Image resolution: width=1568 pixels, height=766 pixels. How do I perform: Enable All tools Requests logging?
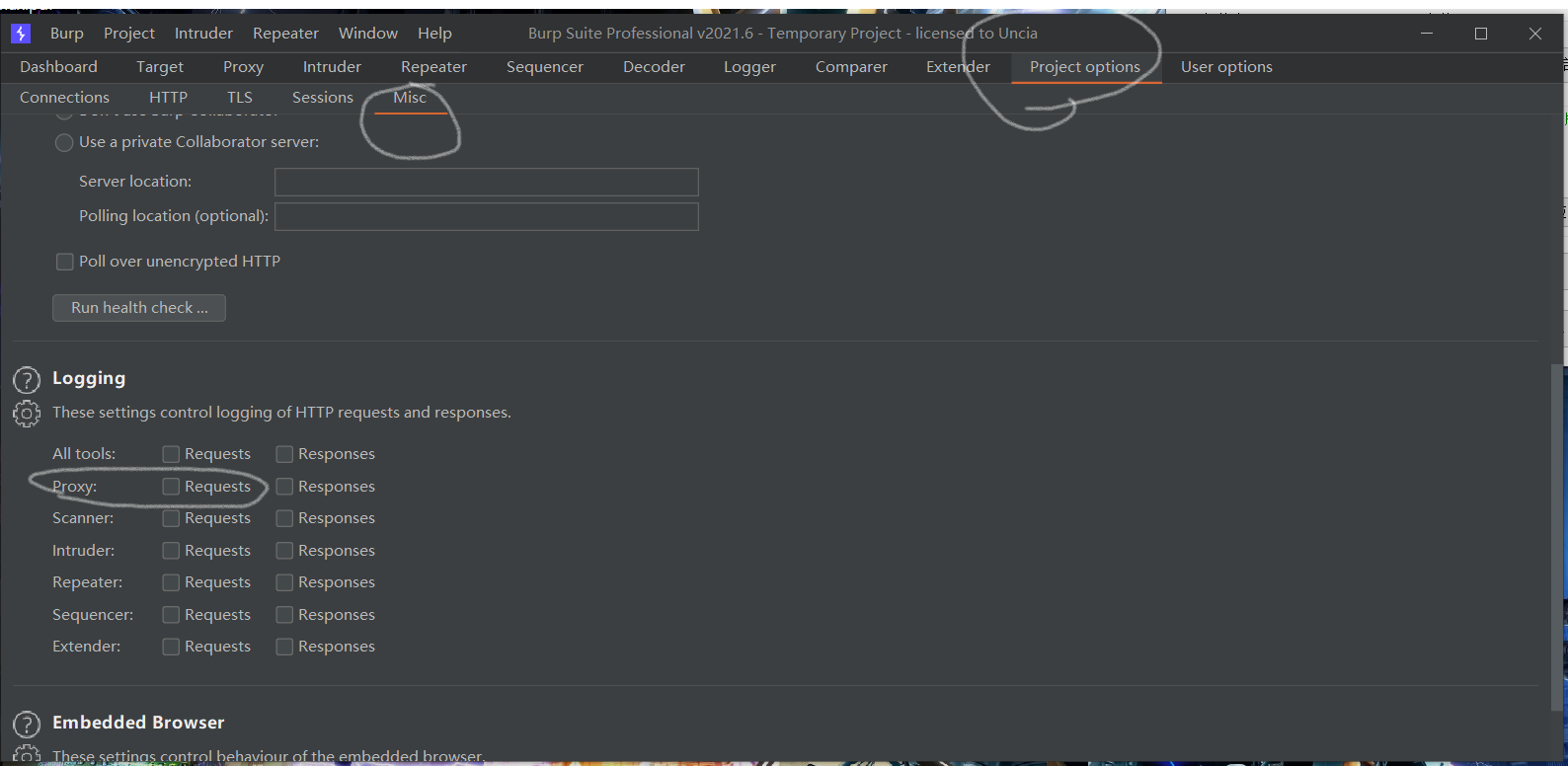point(171,454)
